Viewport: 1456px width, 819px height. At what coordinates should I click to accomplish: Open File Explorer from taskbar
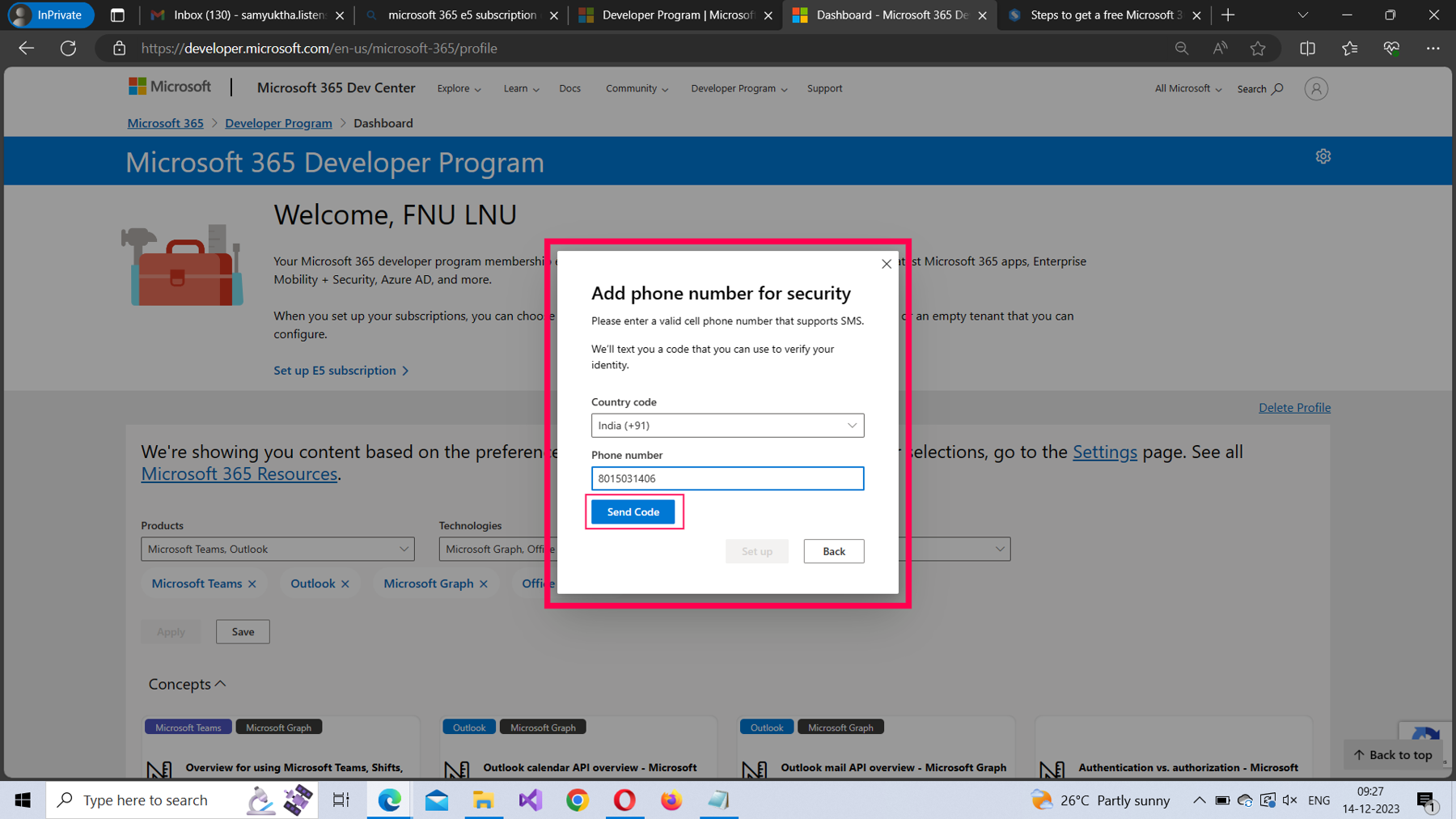[x=484, y=800]
